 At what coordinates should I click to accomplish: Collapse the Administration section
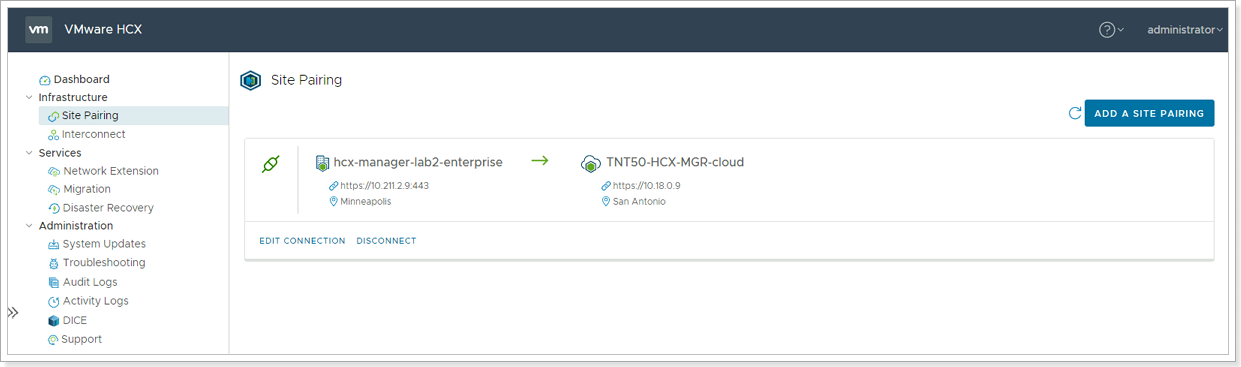point(29,226)
